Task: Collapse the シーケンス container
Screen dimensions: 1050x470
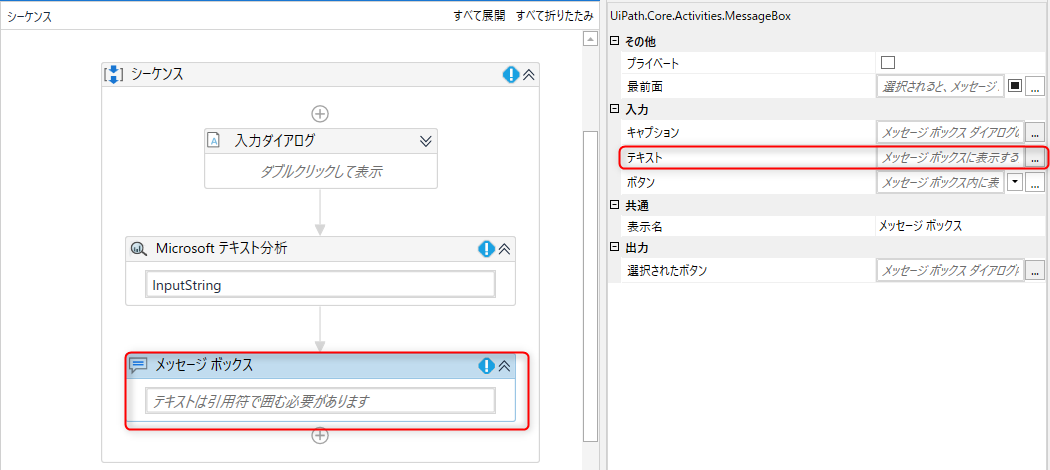Action: click(528, 75)
